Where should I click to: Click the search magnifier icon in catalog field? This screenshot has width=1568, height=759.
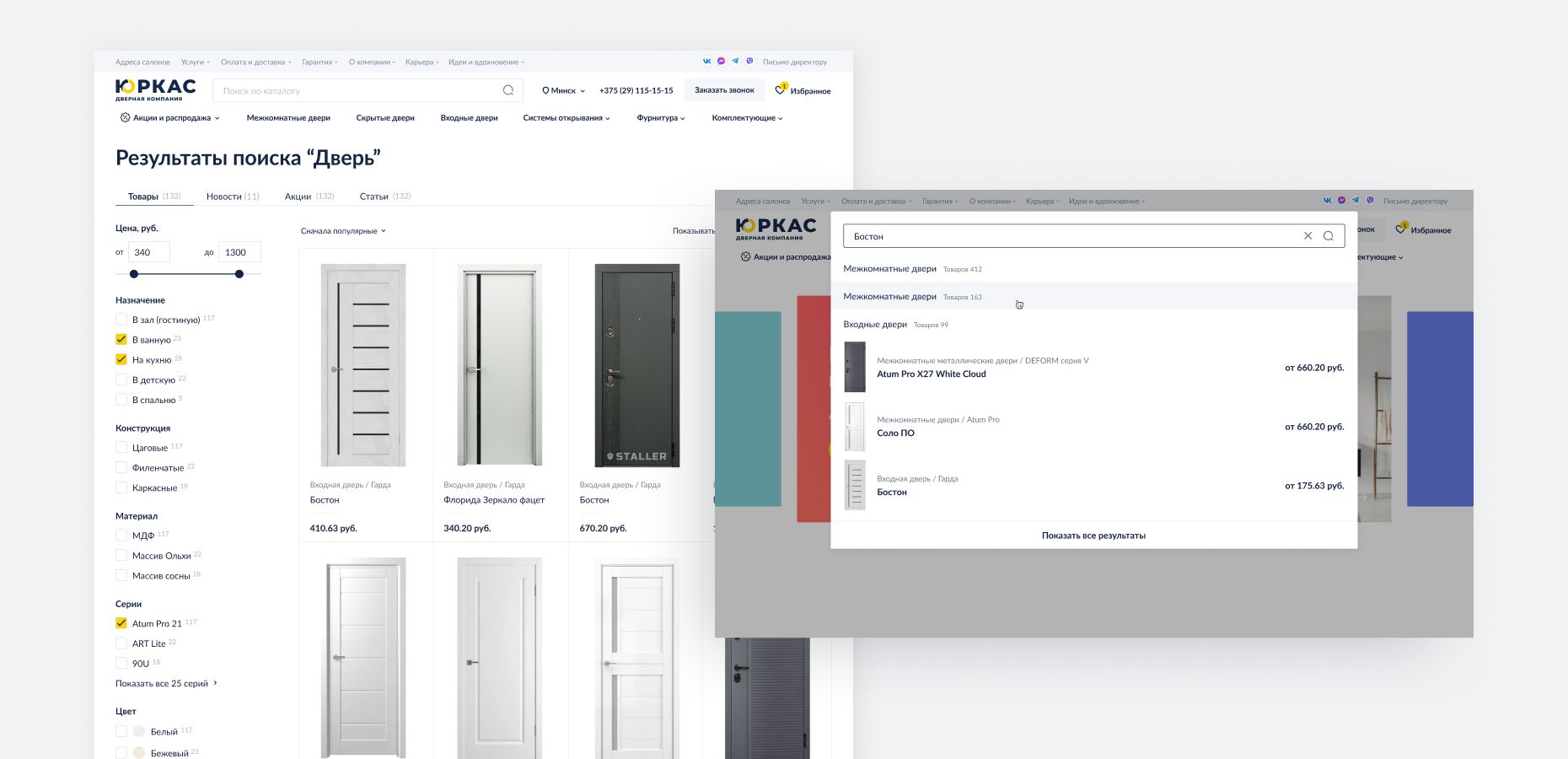tap(508, 90)
